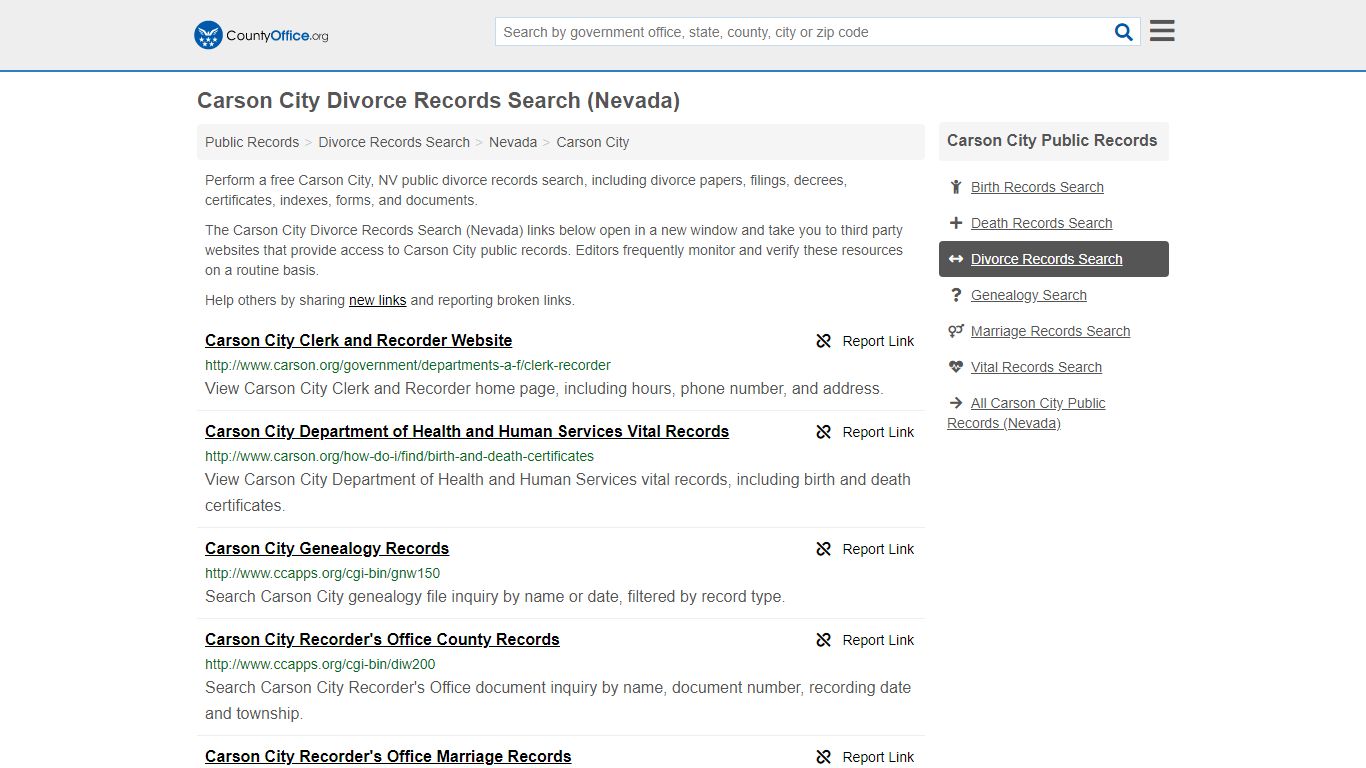1366x768 pixels.
Task: Click the Birth Records person icon
Action: pos(956,187)
